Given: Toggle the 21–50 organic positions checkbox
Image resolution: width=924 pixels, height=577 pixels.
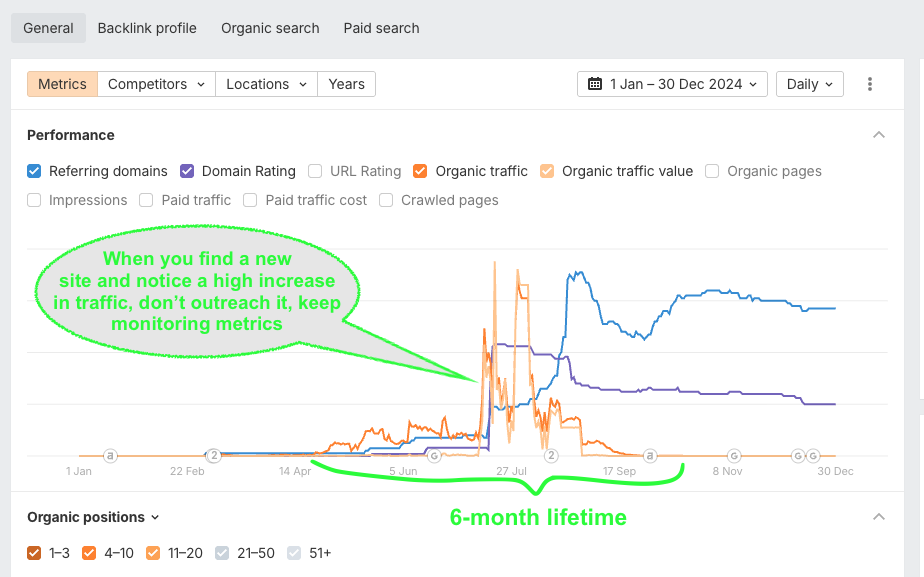Looking at the screenshot, I should point(224,552).
